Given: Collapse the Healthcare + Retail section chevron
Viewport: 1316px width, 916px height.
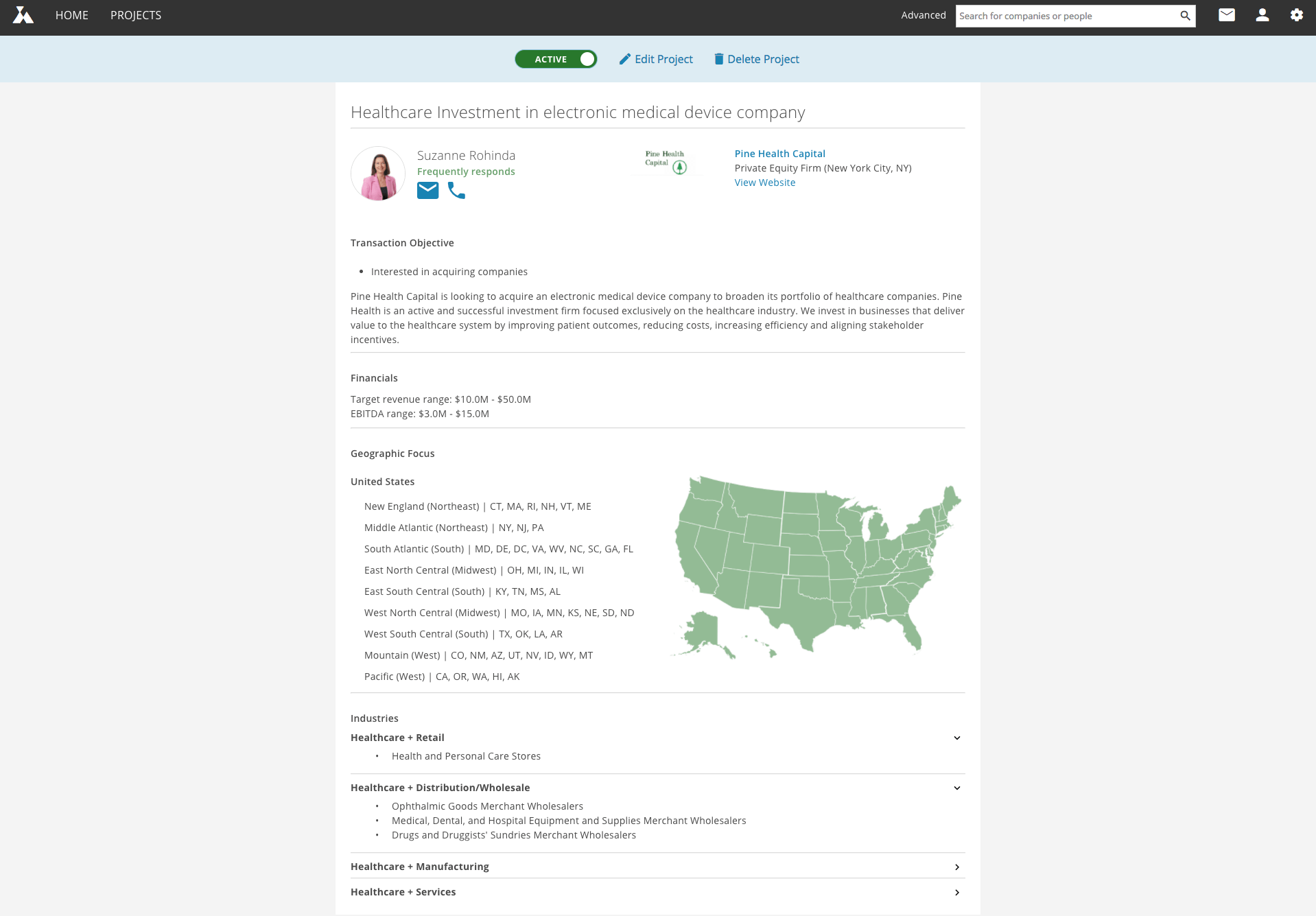Looking at the screenshot, I should click(x=957, y=738).
